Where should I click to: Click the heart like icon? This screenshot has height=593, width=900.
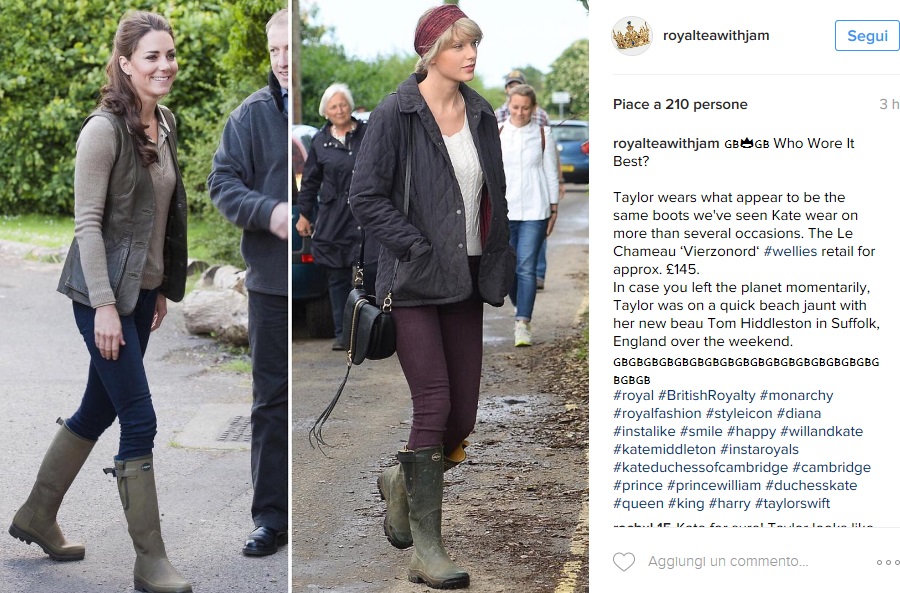624,561
